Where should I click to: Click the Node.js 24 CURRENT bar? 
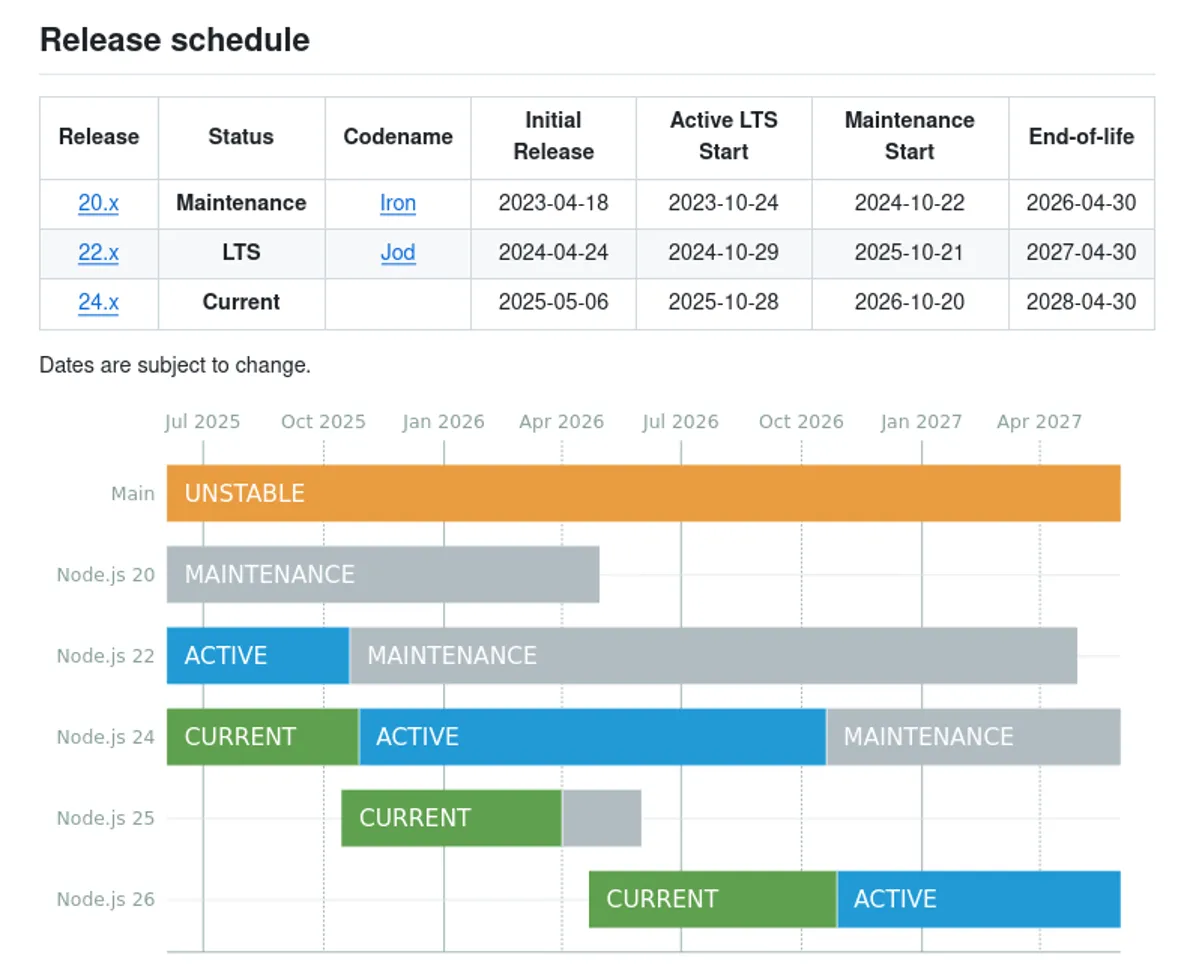[262, 737]
